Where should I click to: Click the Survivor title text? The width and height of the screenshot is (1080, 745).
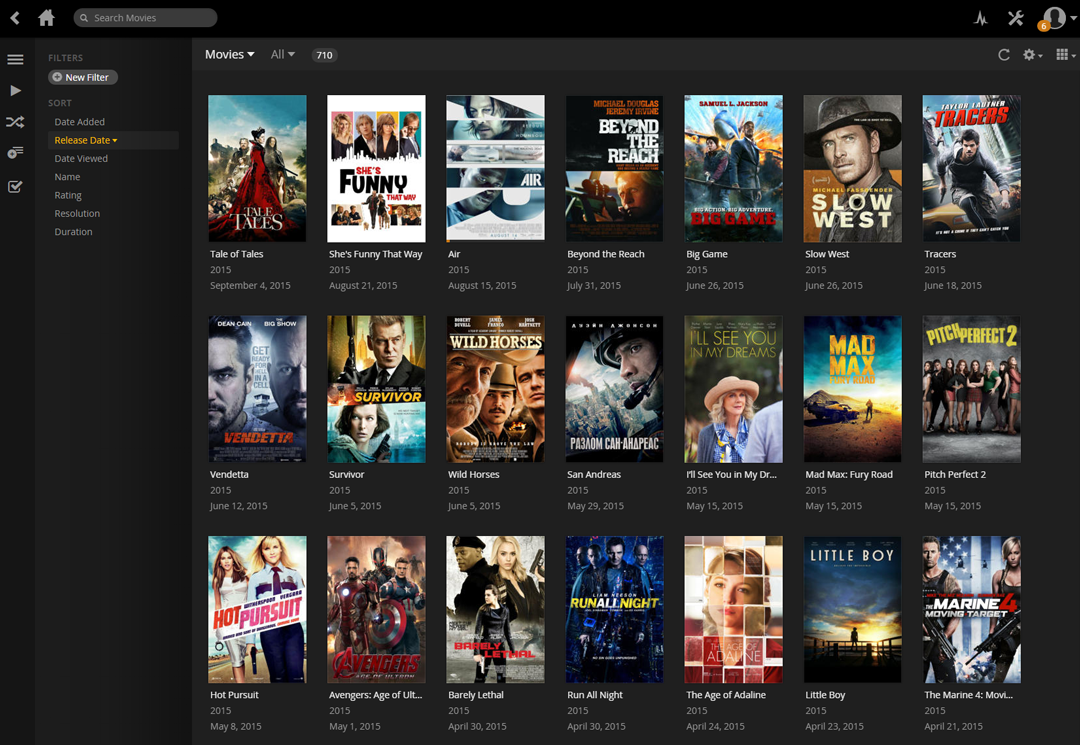tap(346, 474)
